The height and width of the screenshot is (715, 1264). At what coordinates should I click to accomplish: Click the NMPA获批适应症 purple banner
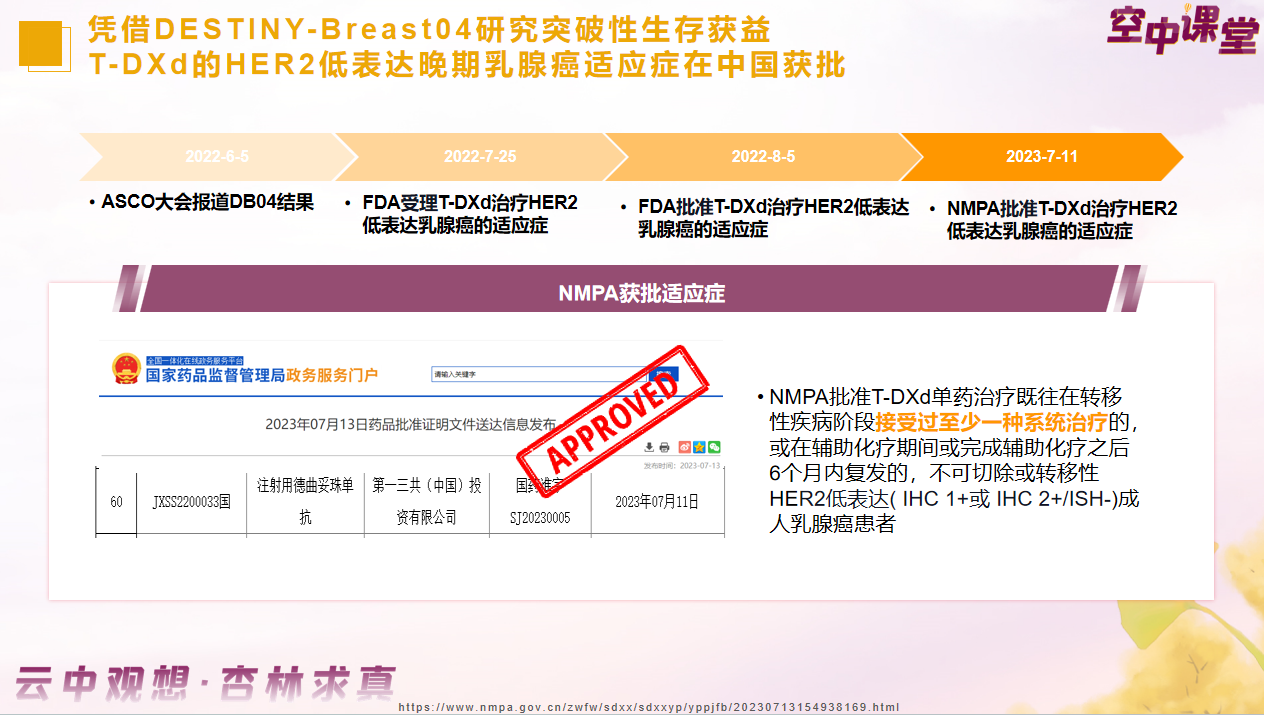click(641, 293)
